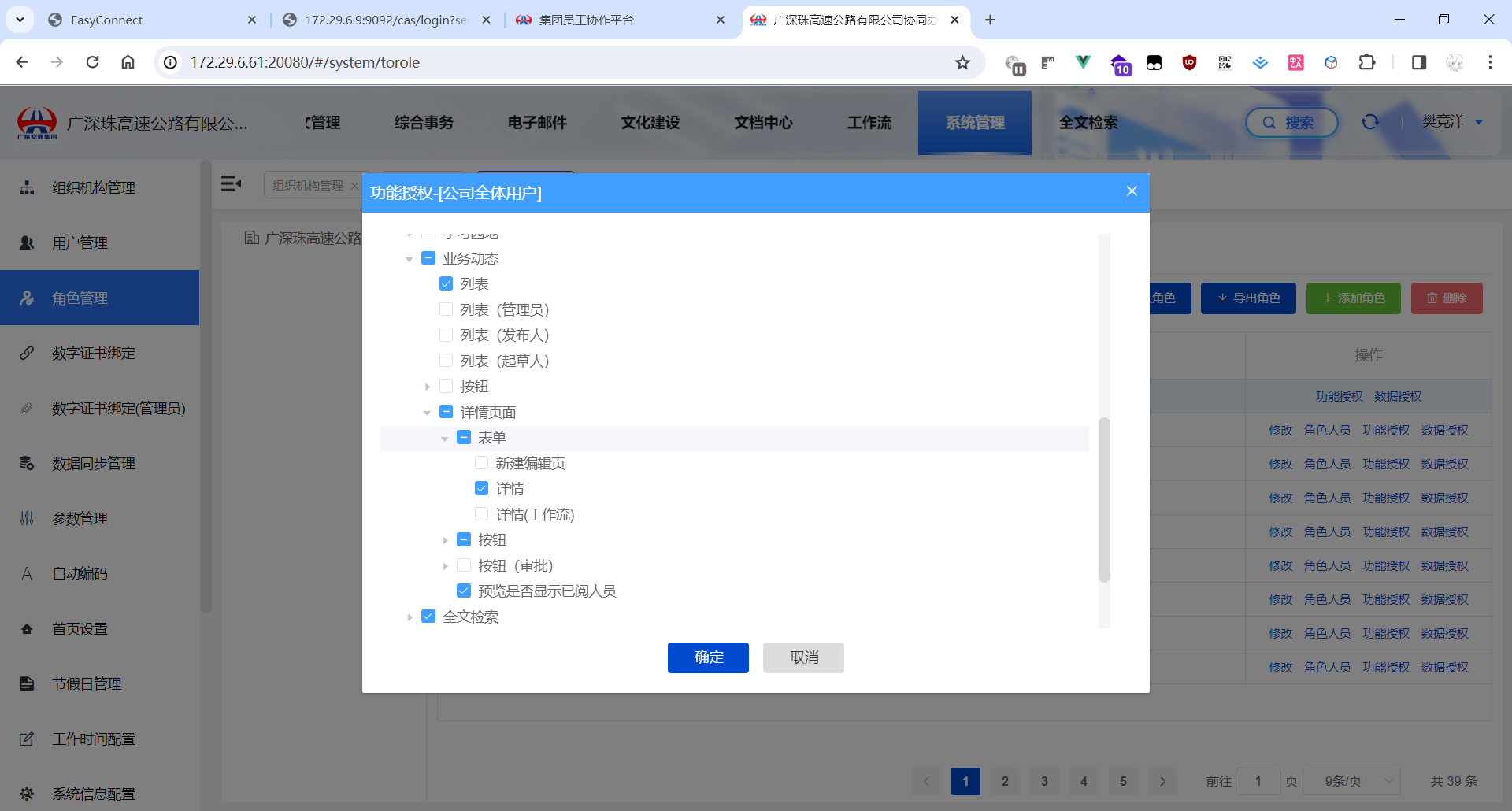Open the 文档中心 menu

click(764, 122)
